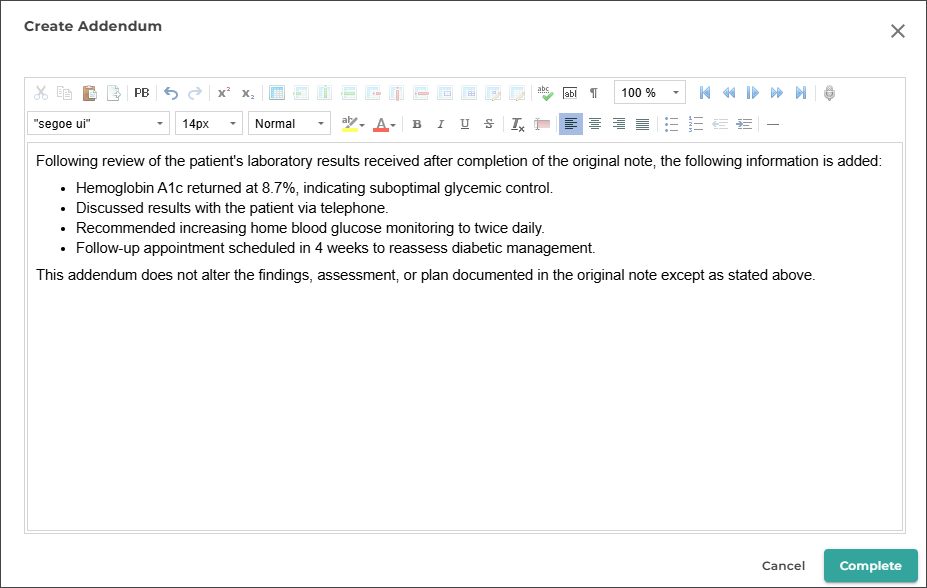Viewport: 927px width, 588px height.
Task: Click the "Discussed results with the patient" bullet
Action: click(232, 208)
